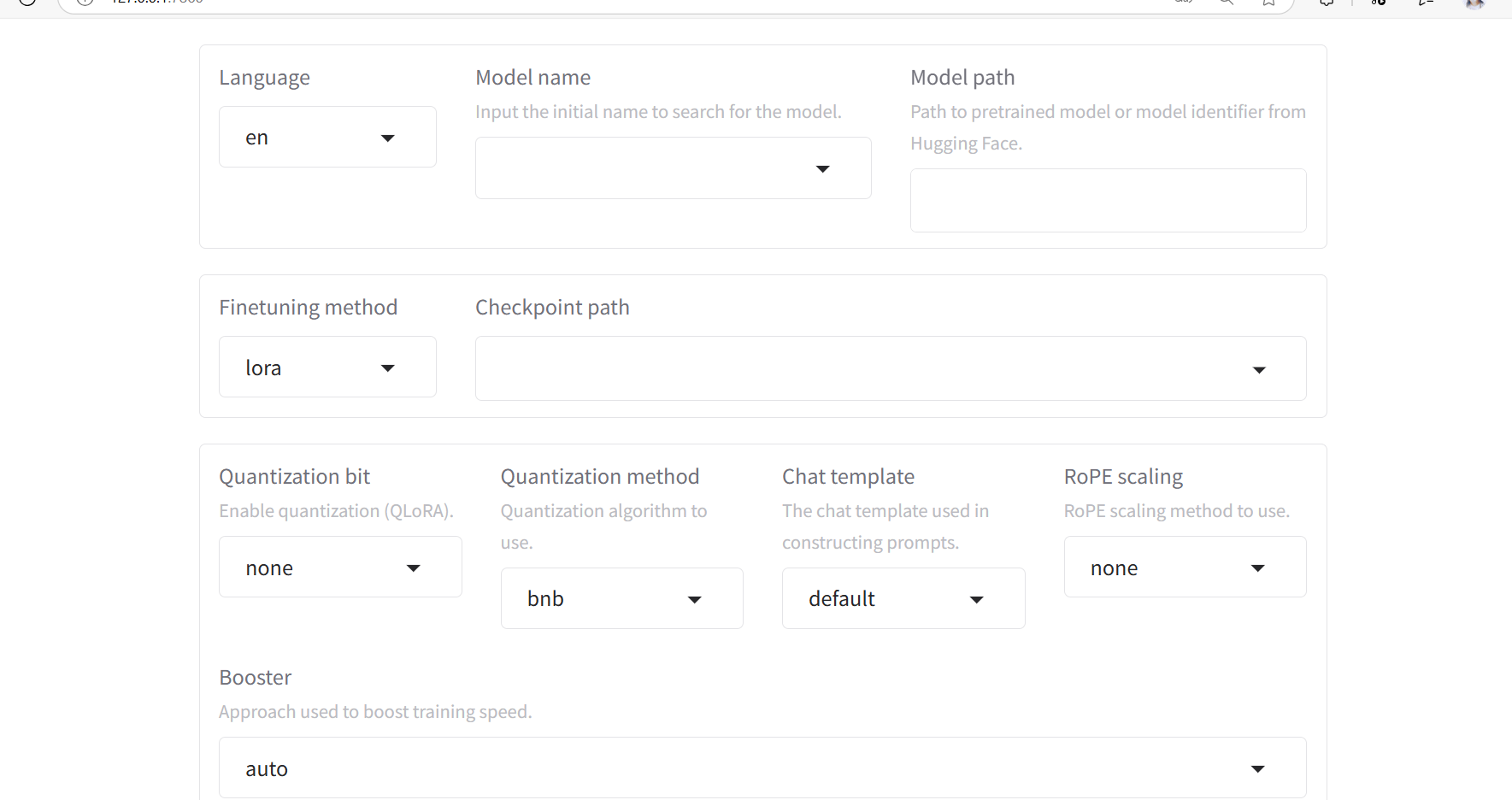Focus the Model name search box
The height and width of the screenshot is (800, 1512).
tap(641, 169)
